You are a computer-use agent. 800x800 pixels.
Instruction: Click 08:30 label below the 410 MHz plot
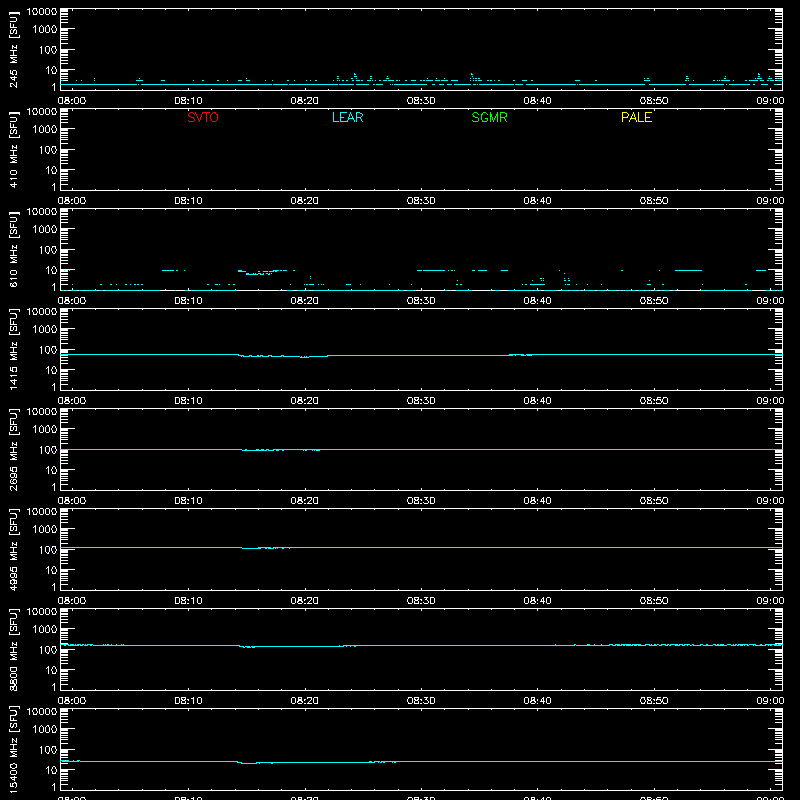coord(421,201)
